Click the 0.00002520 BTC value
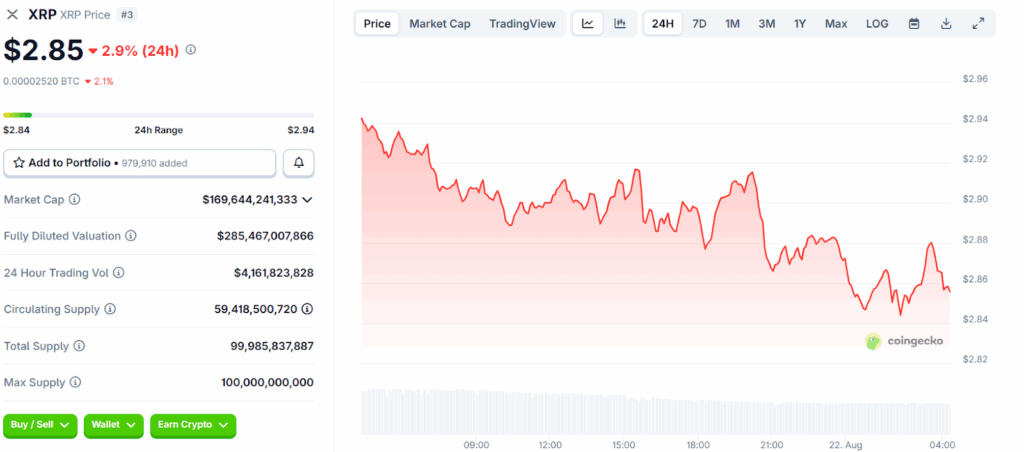 (41, 82)
